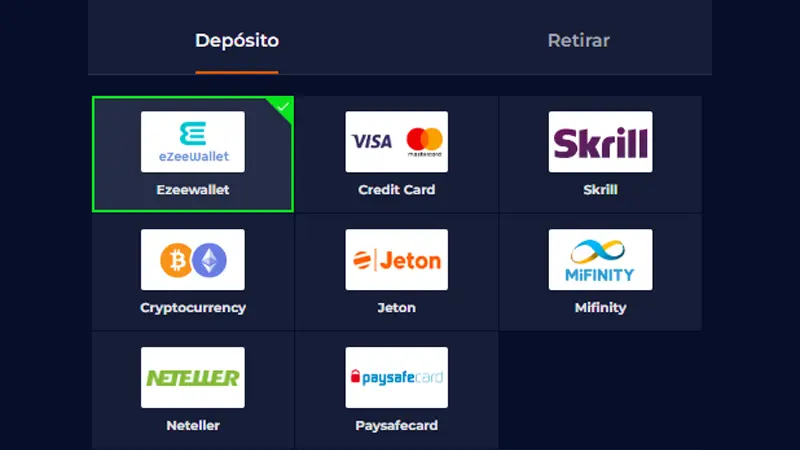The image size is (800, 450).
Task: Select the Neteller logo
Action: [x=193, y=378]
